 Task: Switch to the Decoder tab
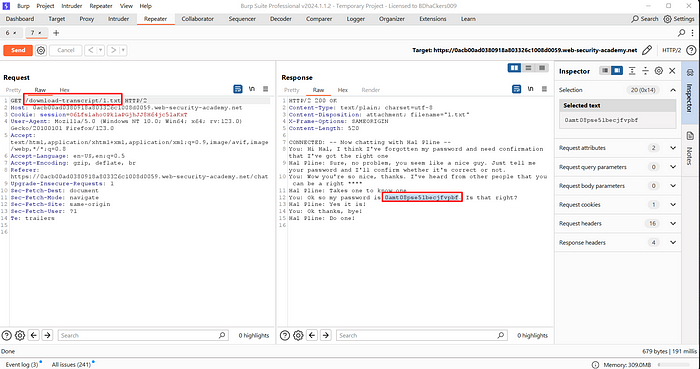(281, 19)
